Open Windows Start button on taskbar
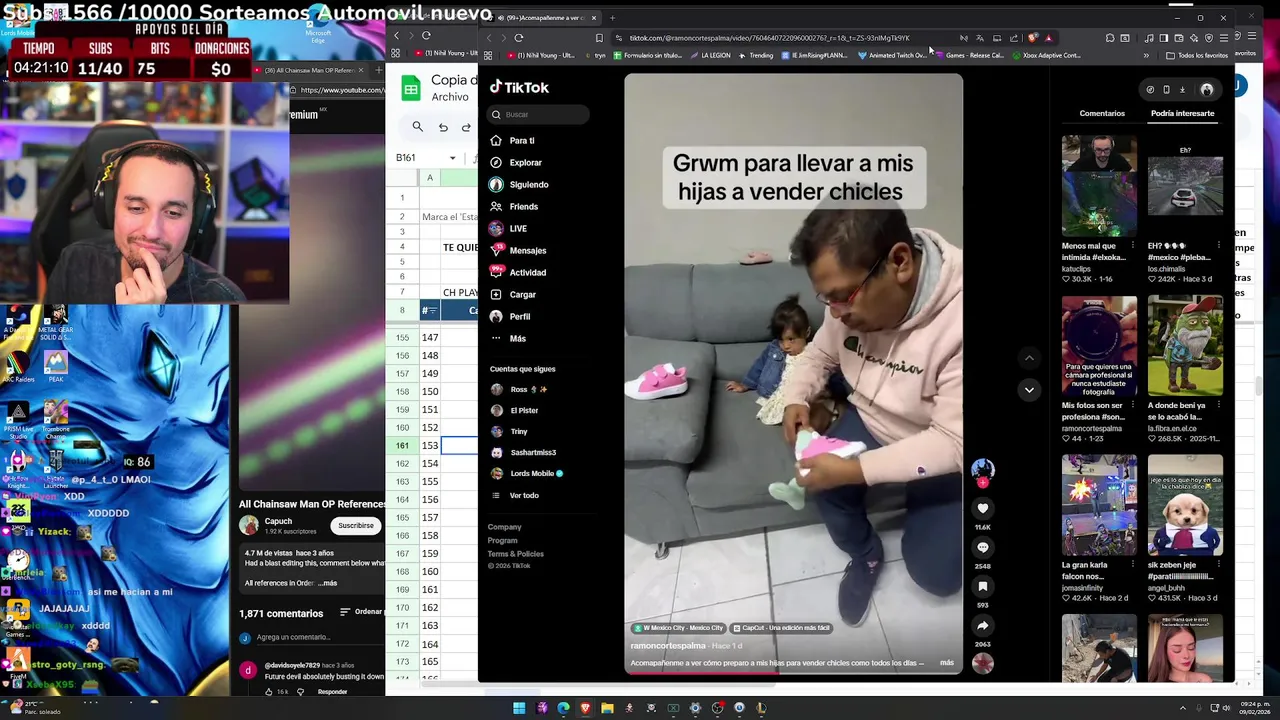The width and height of the screenshot is (1280, 720). coord(519,708)
